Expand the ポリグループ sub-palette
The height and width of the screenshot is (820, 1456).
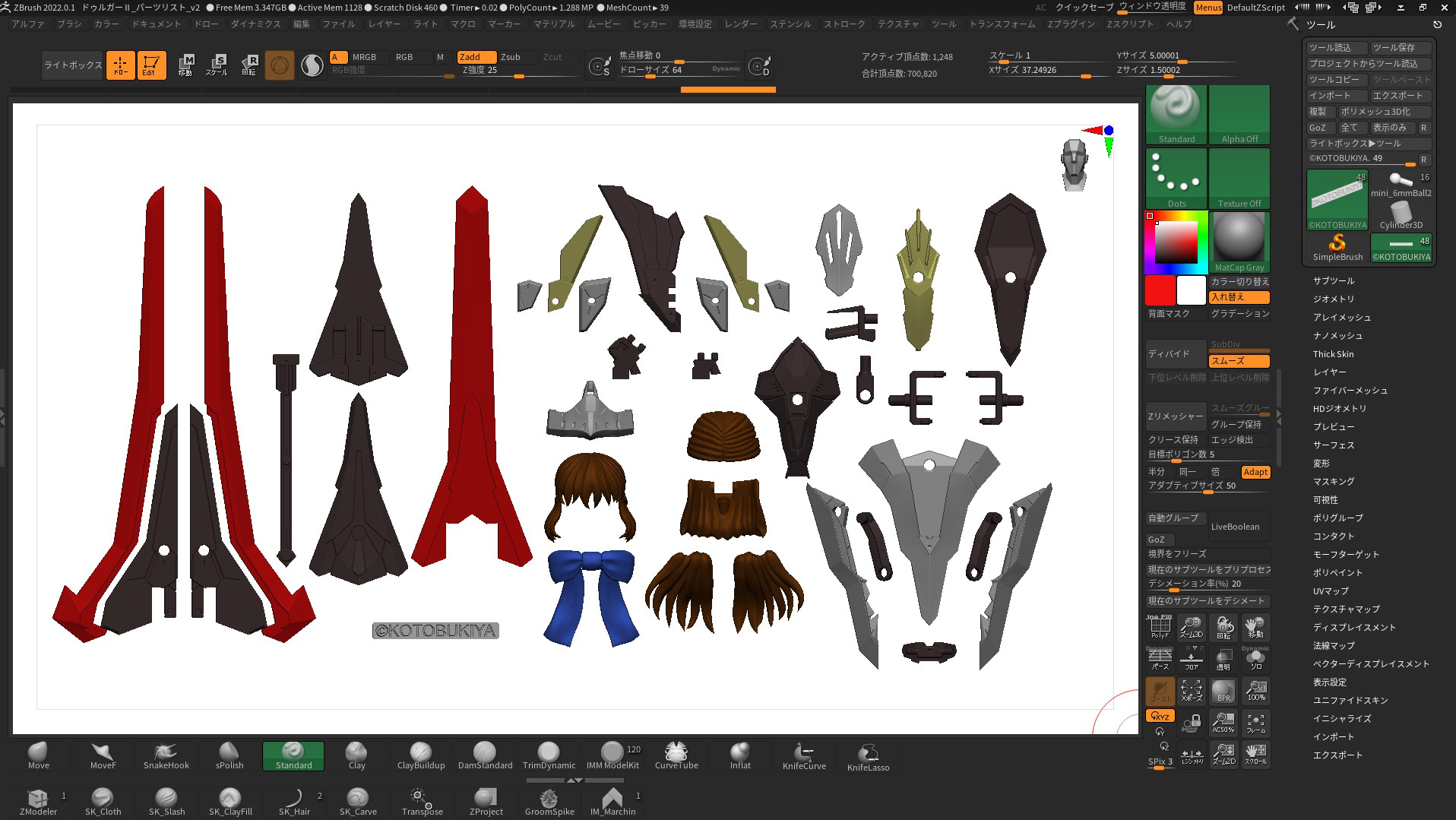[1337, 518]
